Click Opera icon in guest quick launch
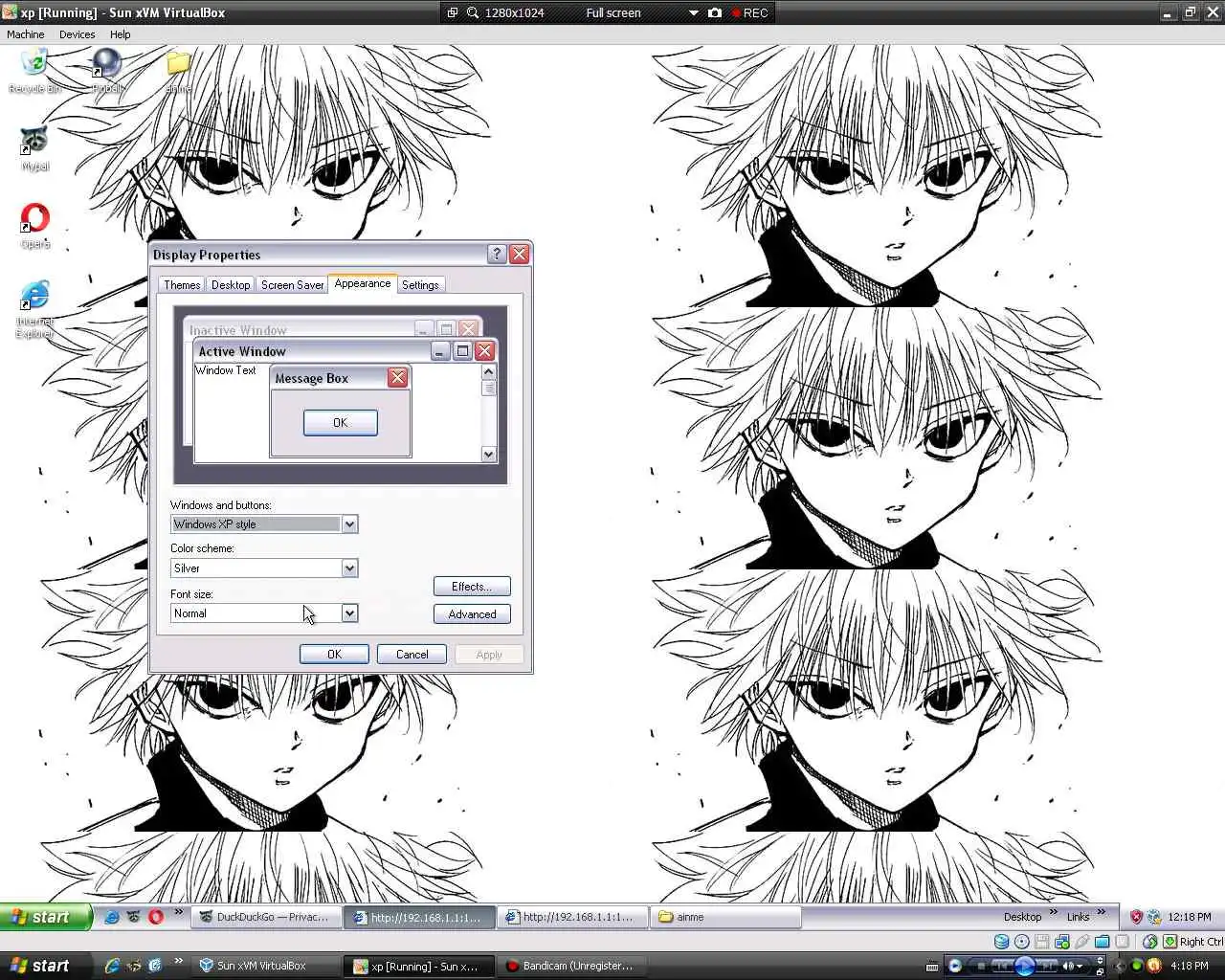 click(156, 917)
